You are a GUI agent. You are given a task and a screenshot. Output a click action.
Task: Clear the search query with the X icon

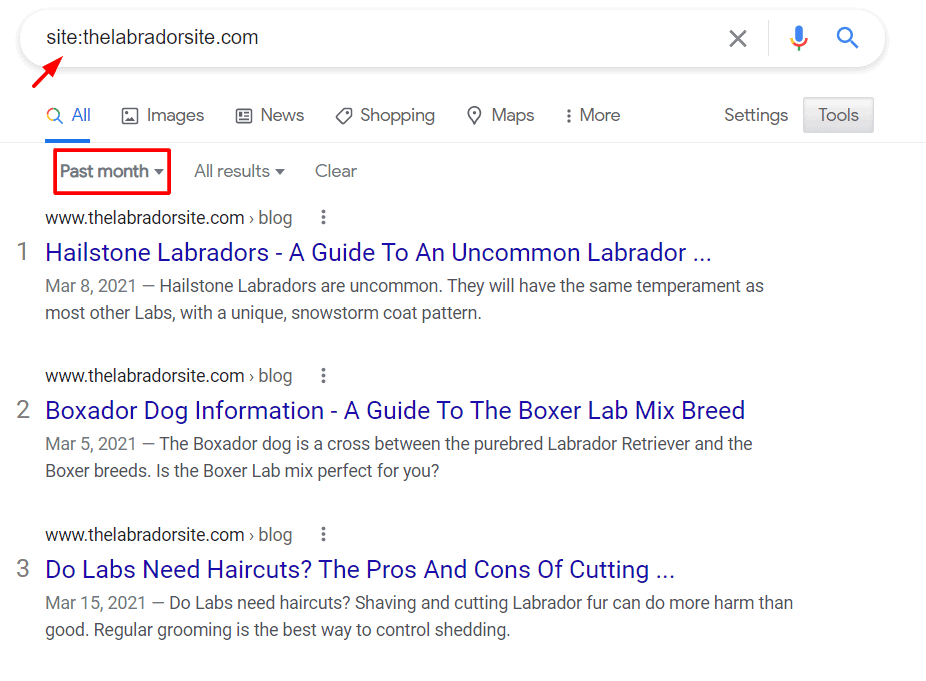(738, 38)
